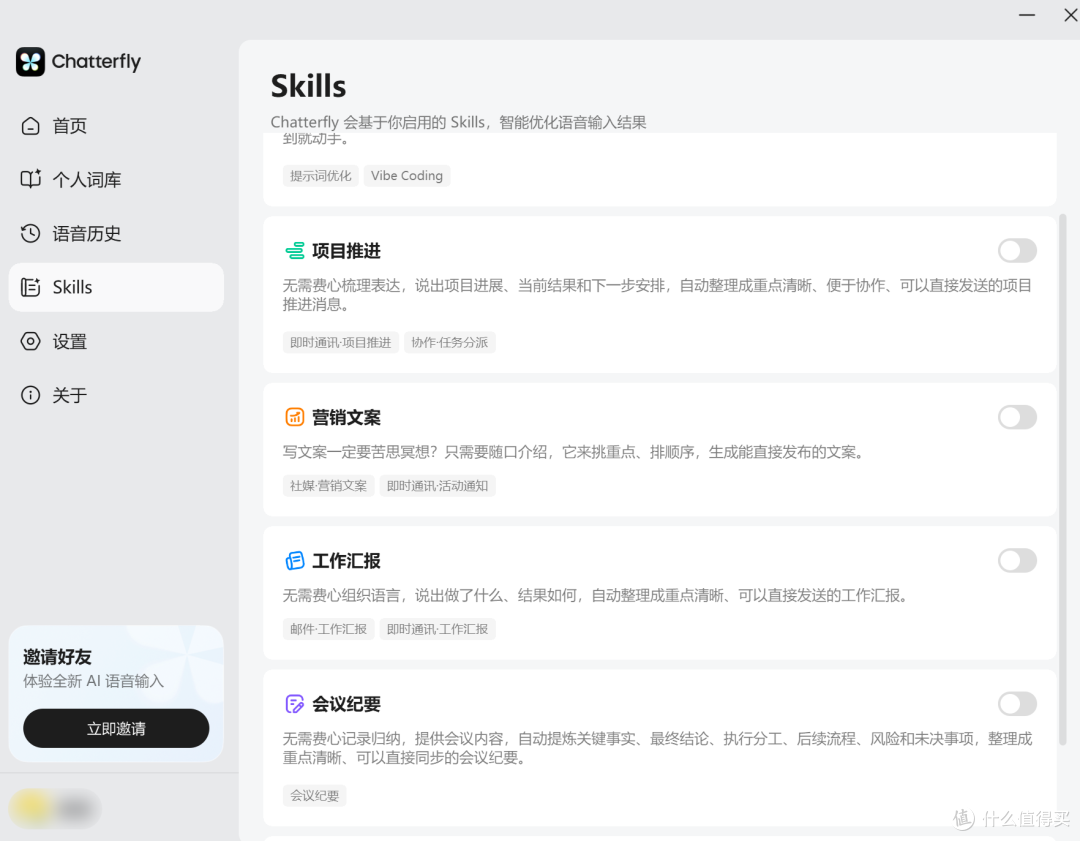Go to 个人词库 personal dictionary
Viewport: 1080px width, 841px height.
point(116,179)
